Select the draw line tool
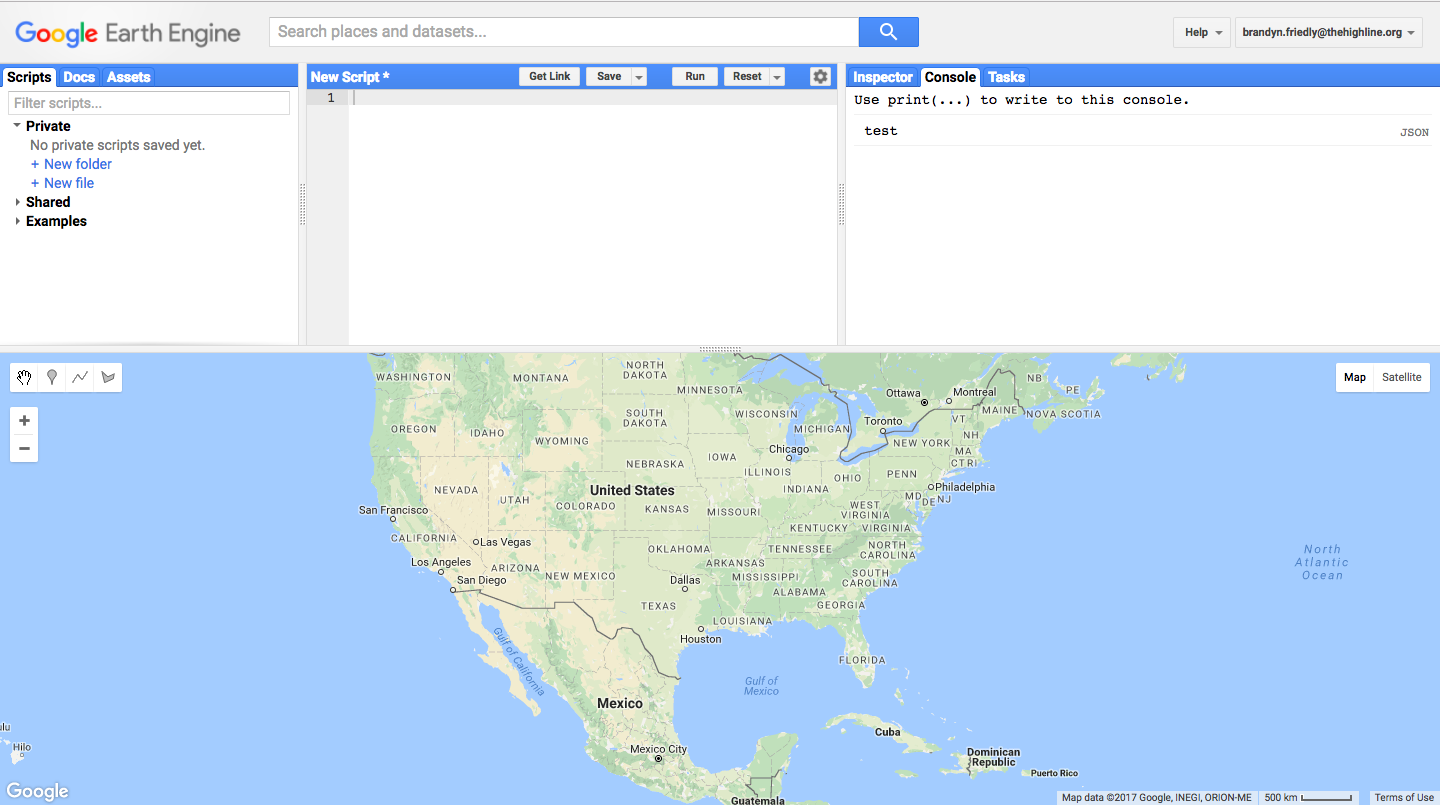 click(x=80, y=377)
